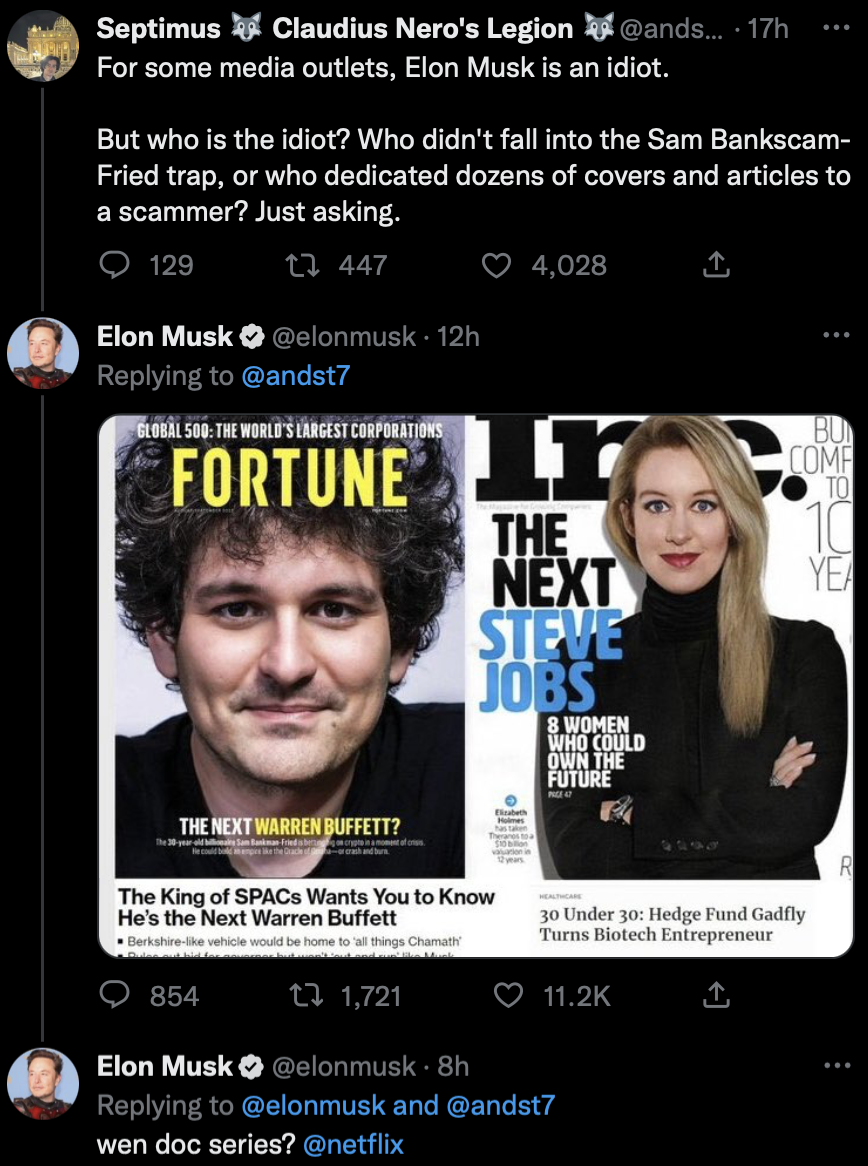Open more options on Septimus's tweet
This screenshot has width=868, height=1166.
pyautogui.click(x=832, y=29)
